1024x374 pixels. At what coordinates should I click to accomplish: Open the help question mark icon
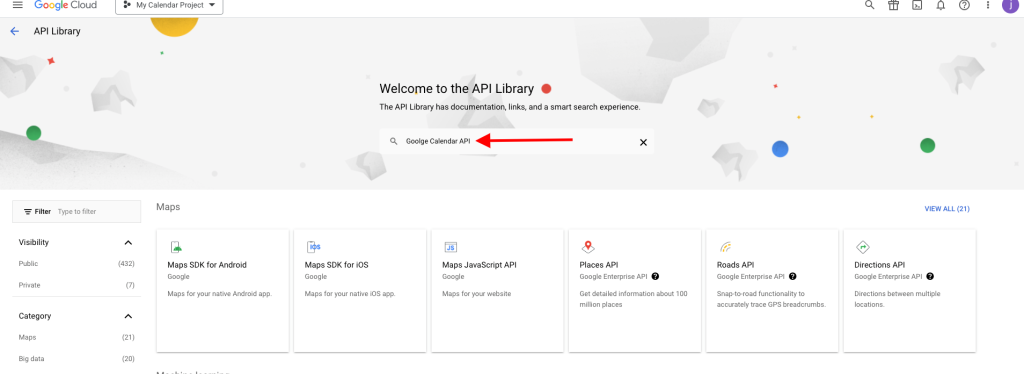964,5
